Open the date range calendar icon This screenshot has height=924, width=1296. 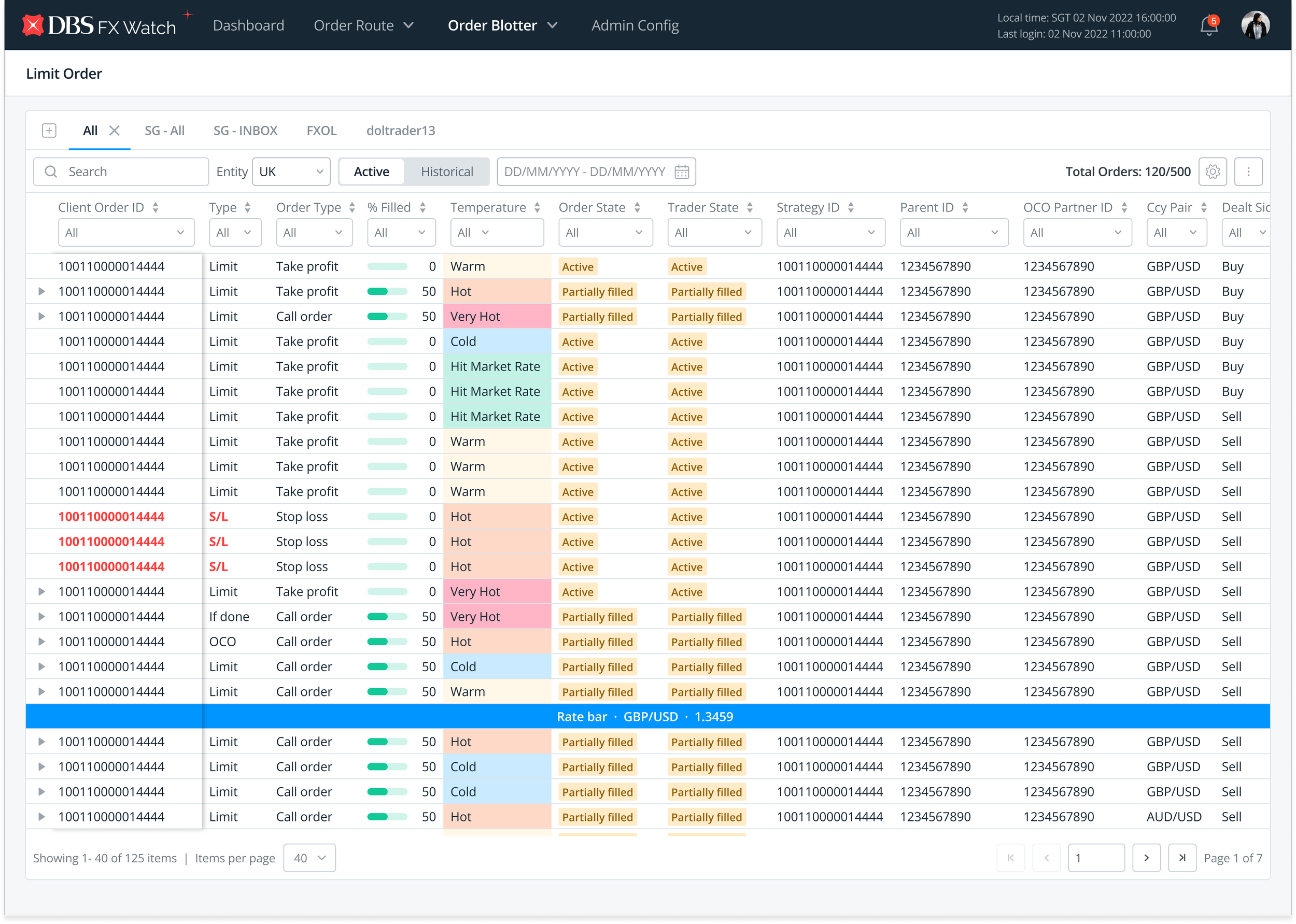pyautogui.click(x=681, y=172)
